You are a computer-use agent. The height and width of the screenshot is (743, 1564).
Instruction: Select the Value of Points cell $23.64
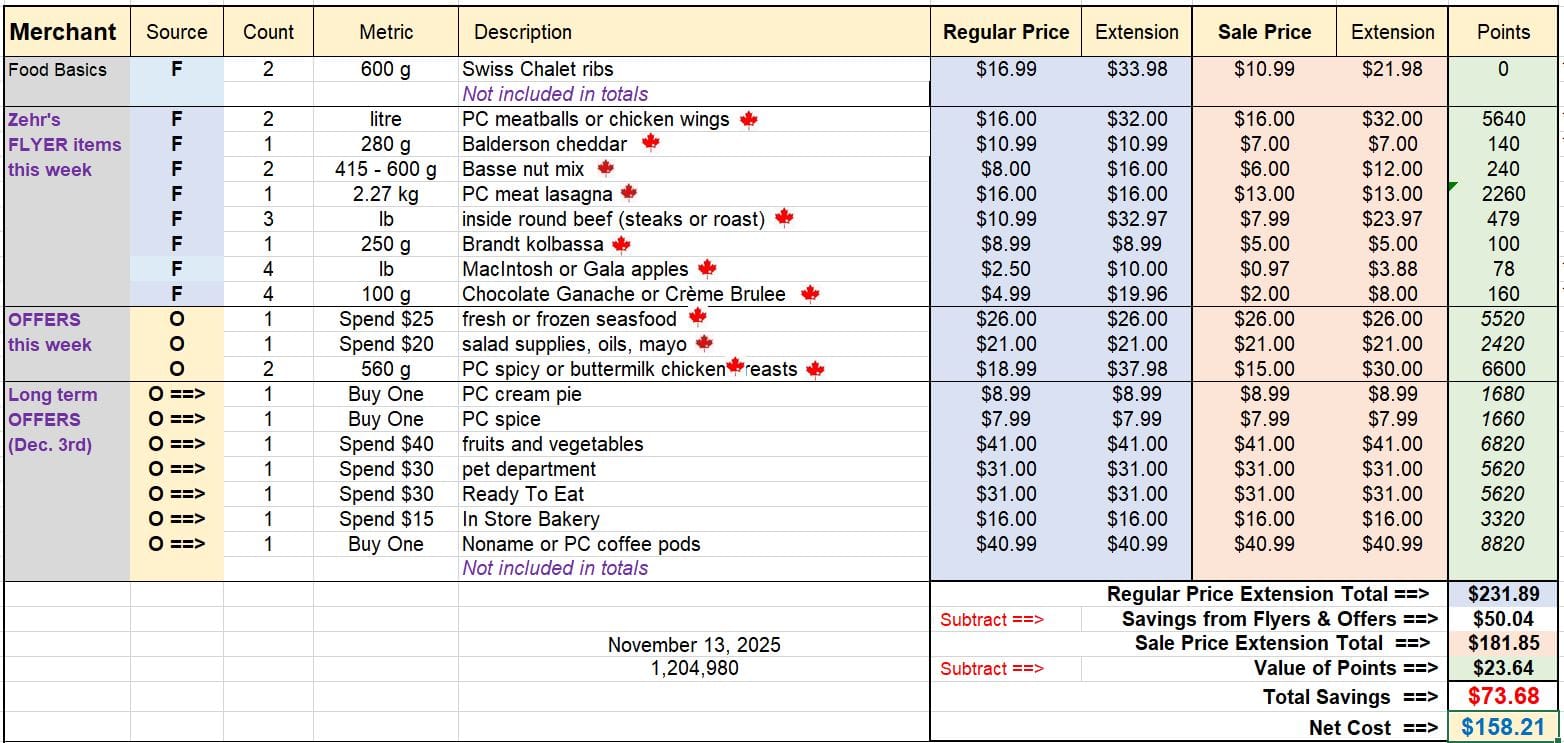pyautogui.click(x=1503, y=668)
